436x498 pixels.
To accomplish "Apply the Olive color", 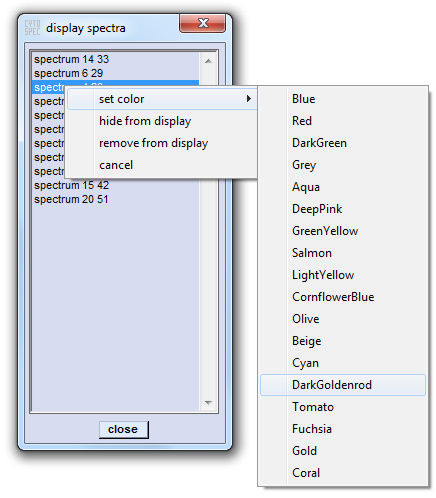I will tap(343, 319).
